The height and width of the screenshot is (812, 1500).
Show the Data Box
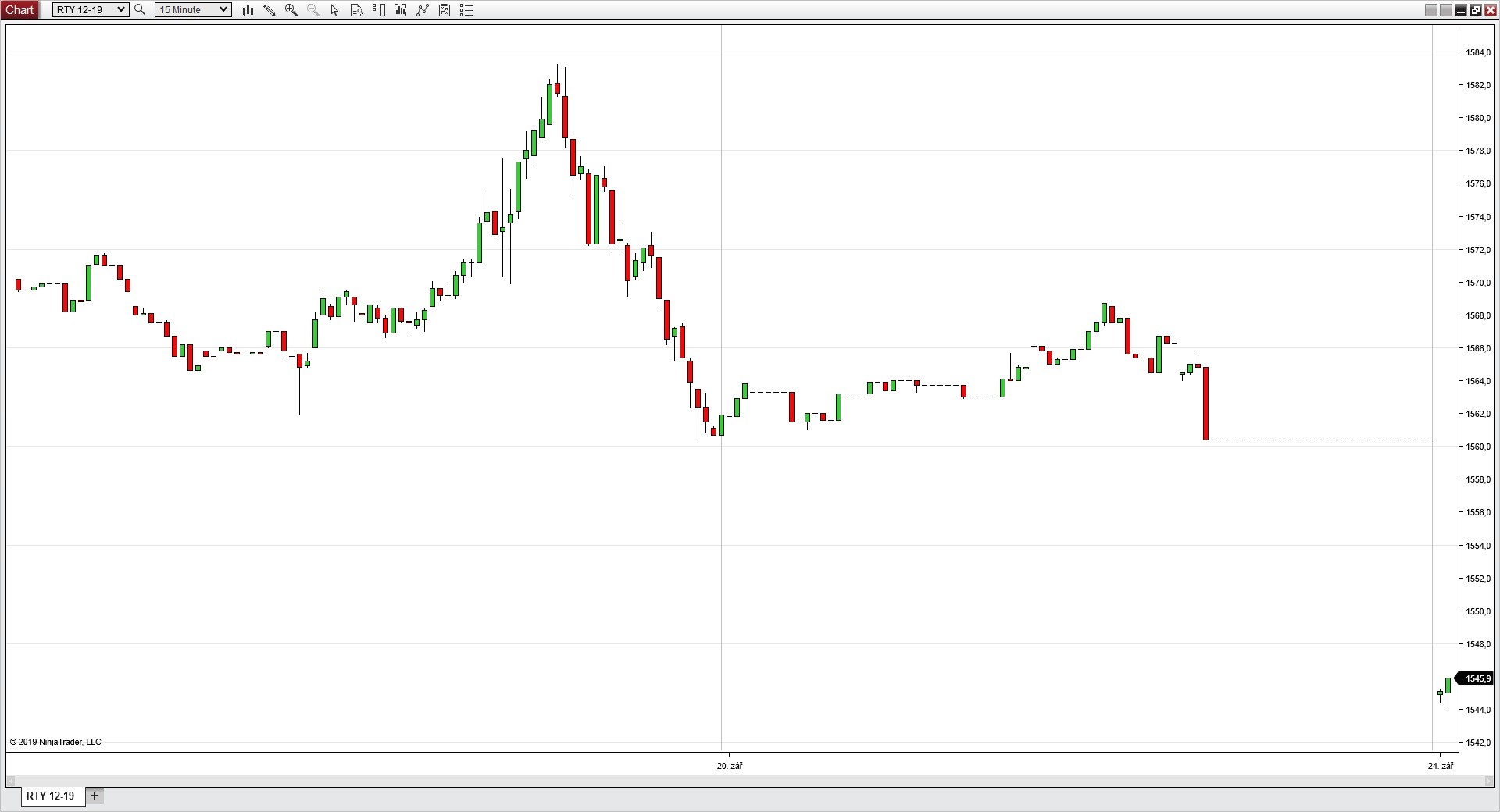(x=357, y=10)
